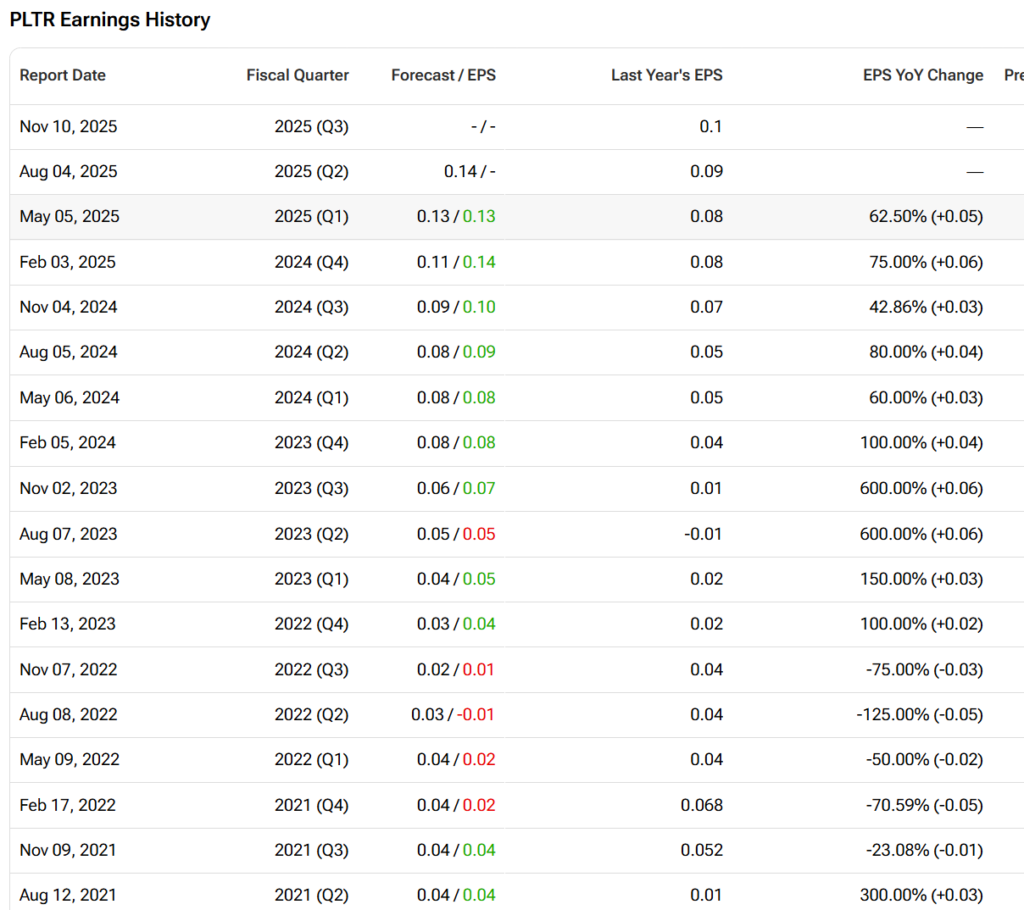Click the 2023 (Q3) fiscal quarter cell
Image resolution: width=1024 pixels, height=910 pixels.
[312, 488]
